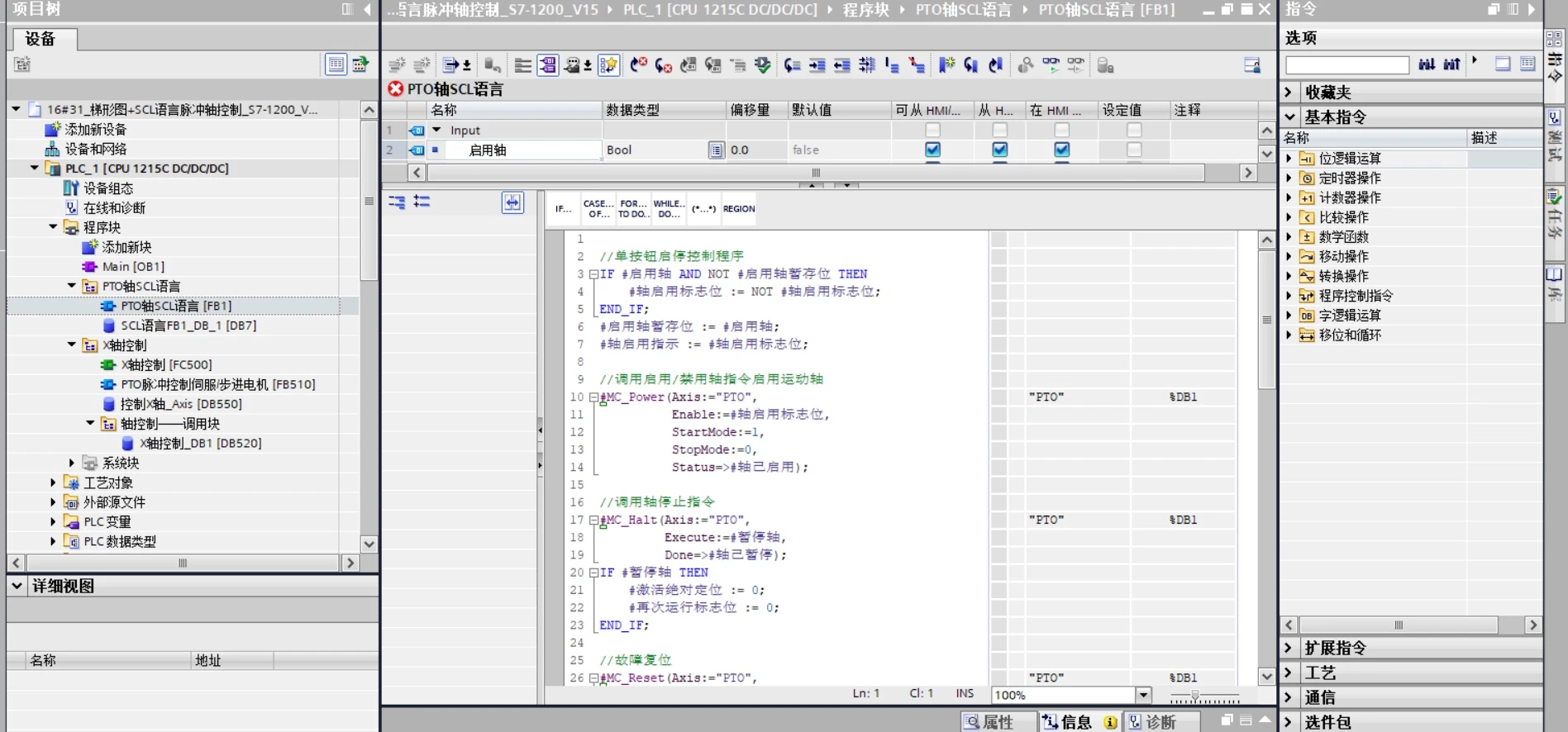Click the search downward binoculars icon in instructions

pyautogui.click(x=1427, y=64)
